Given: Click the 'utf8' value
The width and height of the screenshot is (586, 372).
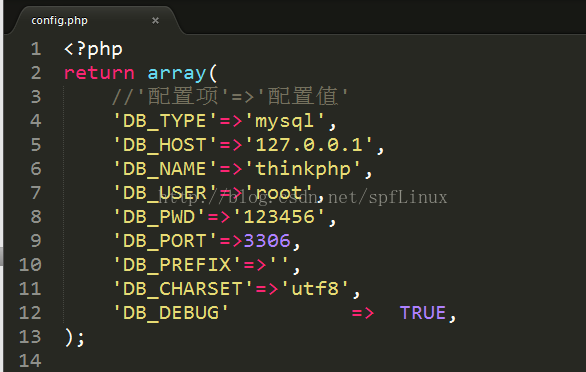Looking at the screenshot, I should point(315,289).
